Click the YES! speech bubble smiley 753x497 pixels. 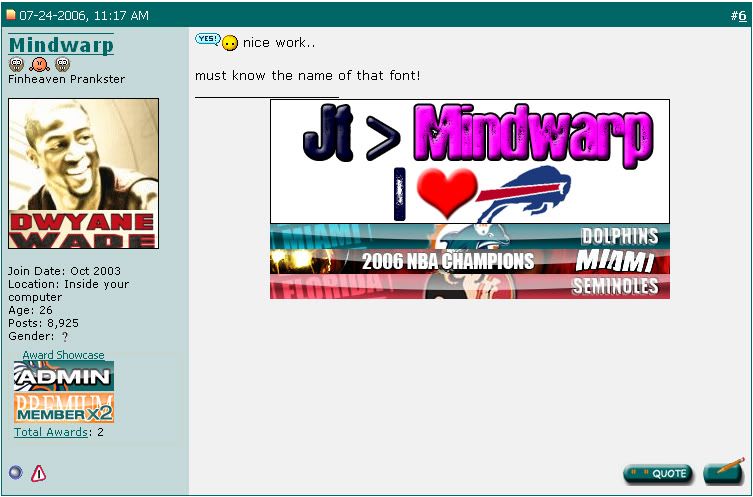tap(207, 39)
